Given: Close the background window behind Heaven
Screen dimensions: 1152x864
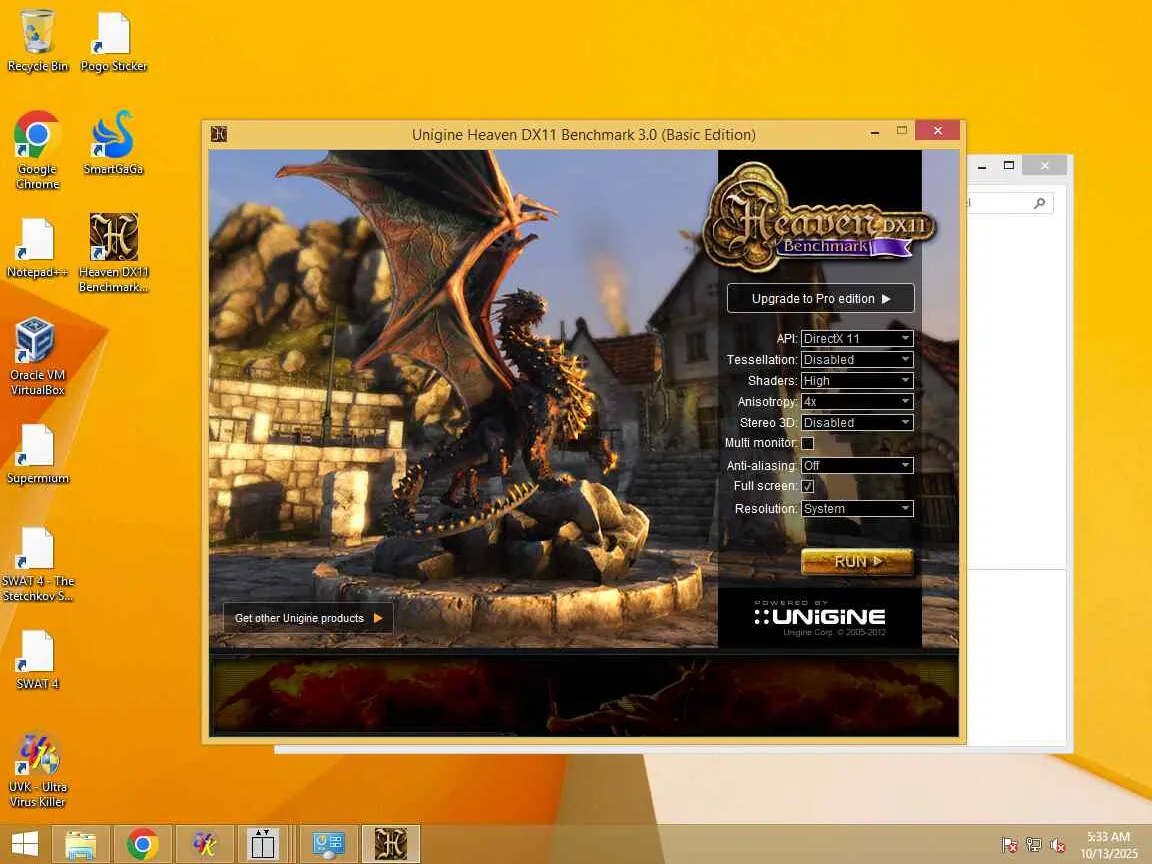Looking at the screenshot, I should (1045, 165).
